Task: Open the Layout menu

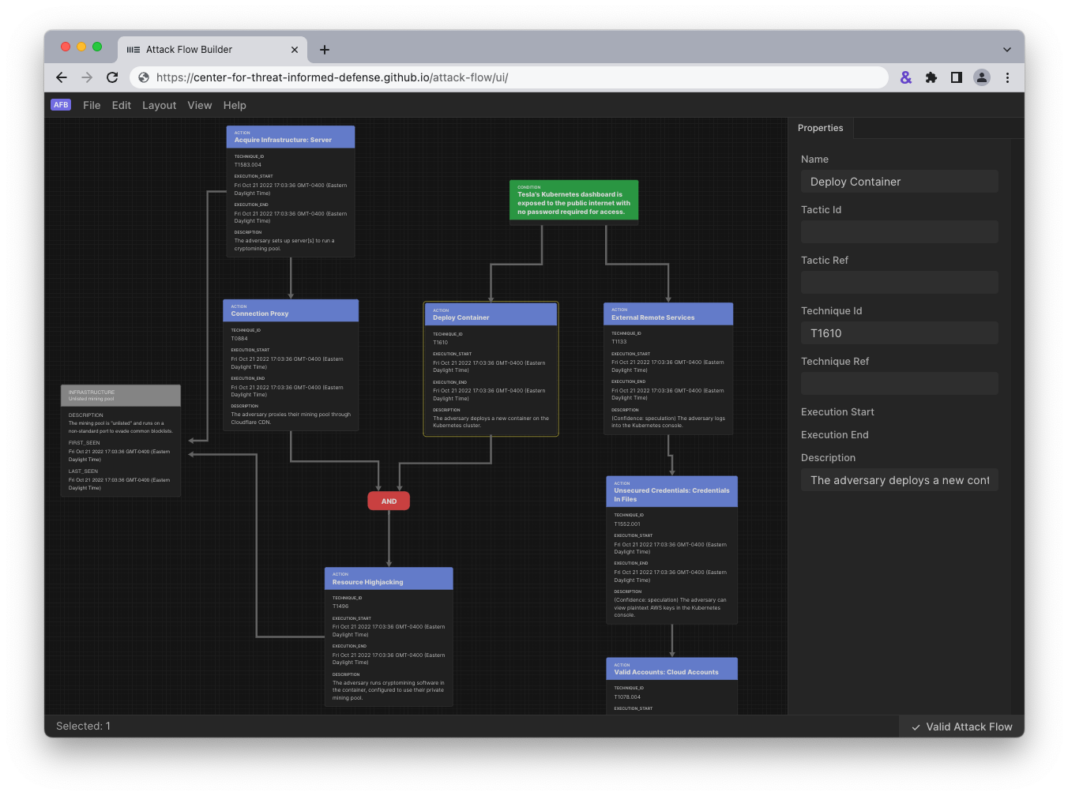Action: click(159, 105)
